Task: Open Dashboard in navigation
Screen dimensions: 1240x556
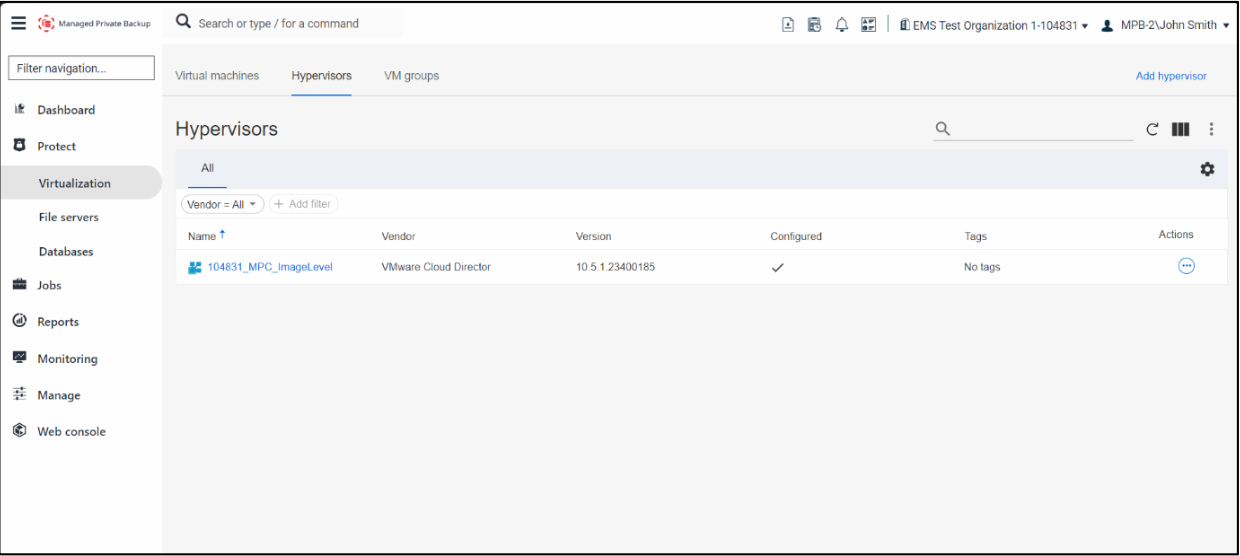Action: 66,110
